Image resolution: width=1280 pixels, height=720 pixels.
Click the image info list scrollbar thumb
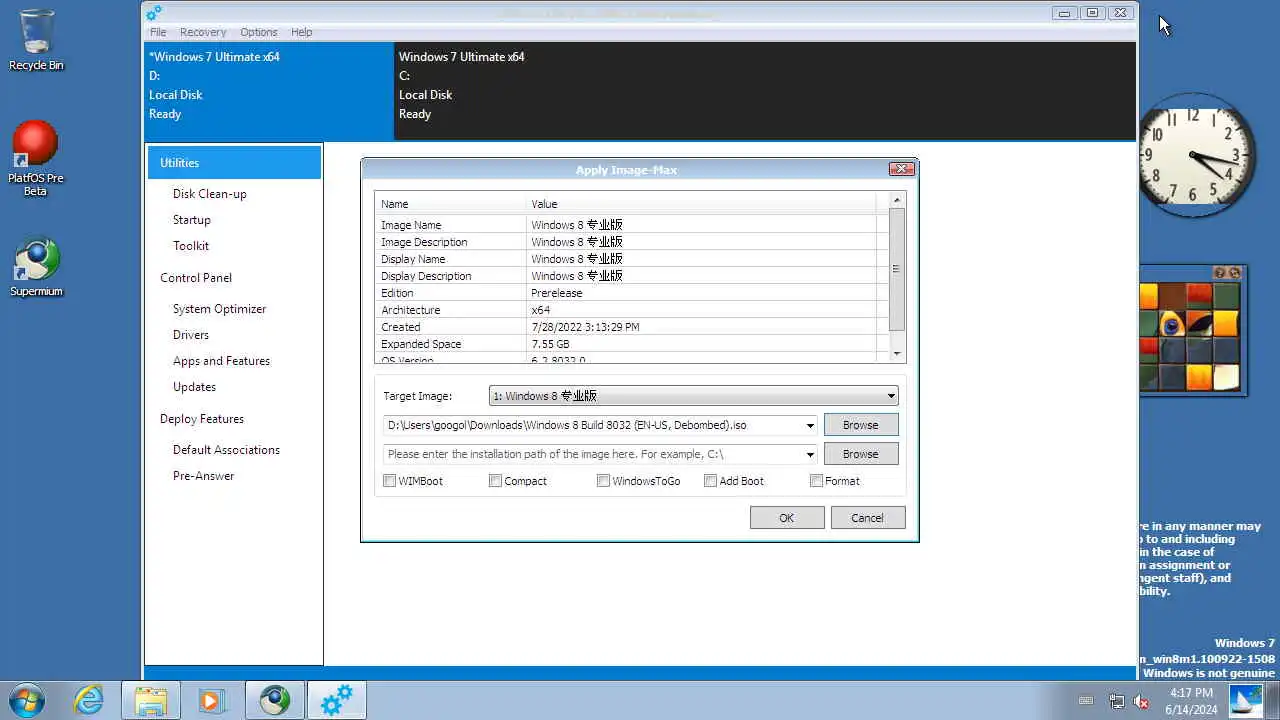[896, 269]
